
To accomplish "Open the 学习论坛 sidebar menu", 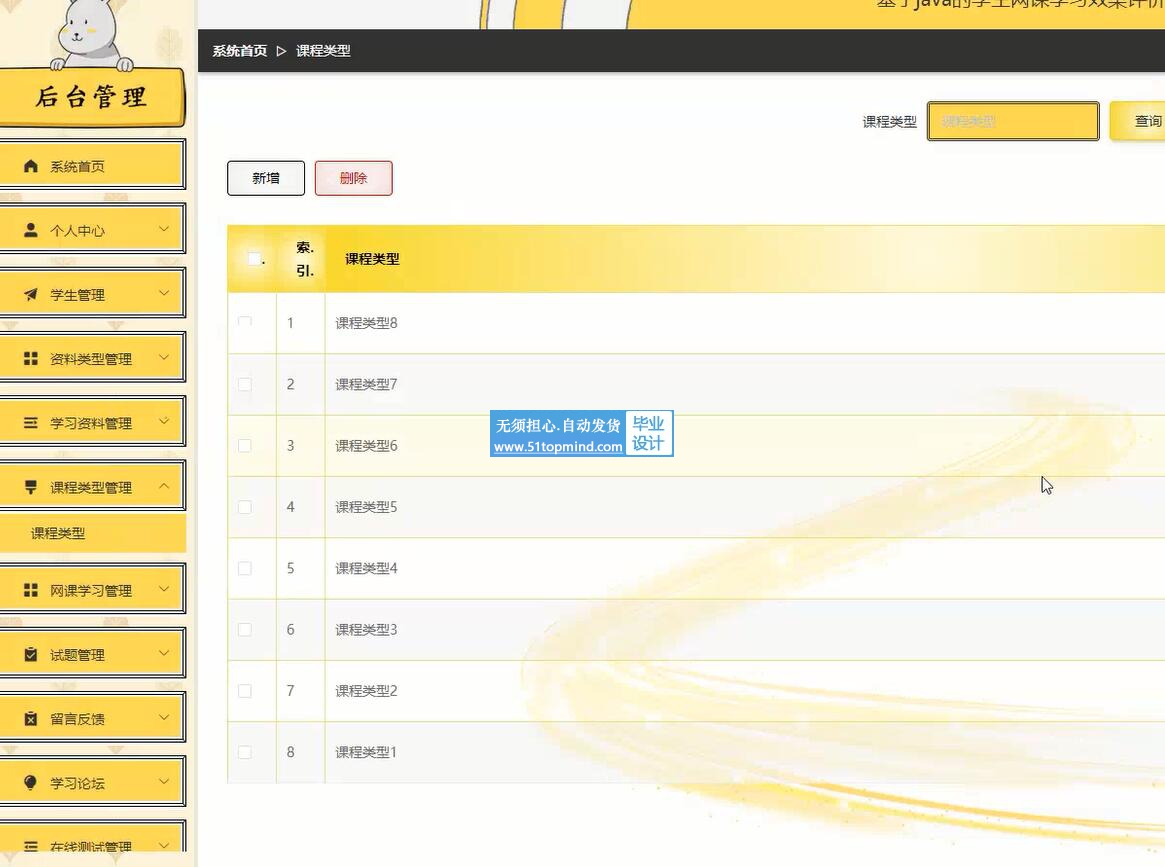I will click(x=92, y=781).
